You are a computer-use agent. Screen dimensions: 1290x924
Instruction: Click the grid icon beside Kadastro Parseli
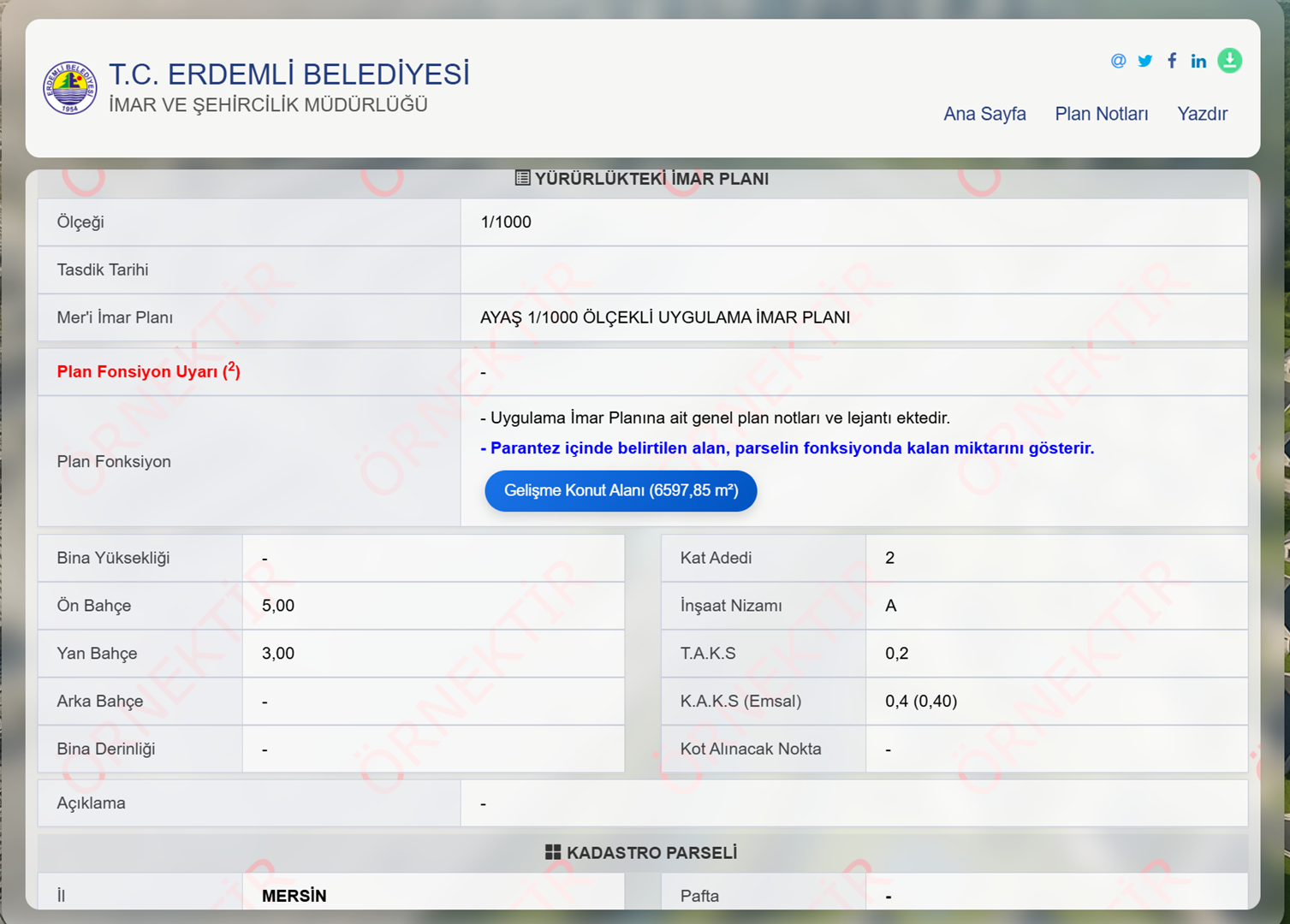click(553, 852)
